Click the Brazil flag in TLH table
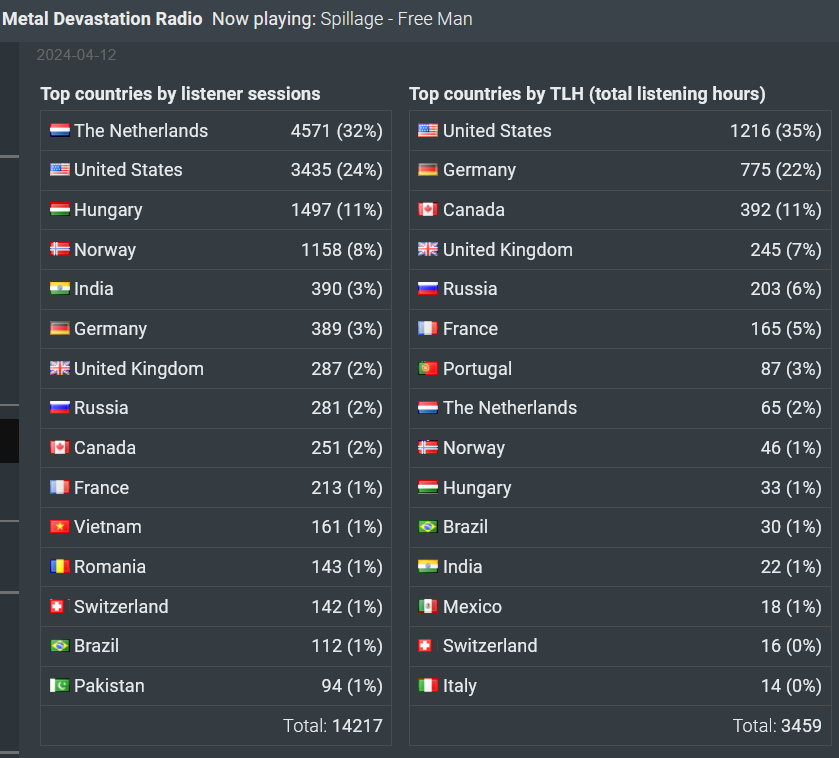The width and height of the screenshot is (839, 758). click(428, 526)
